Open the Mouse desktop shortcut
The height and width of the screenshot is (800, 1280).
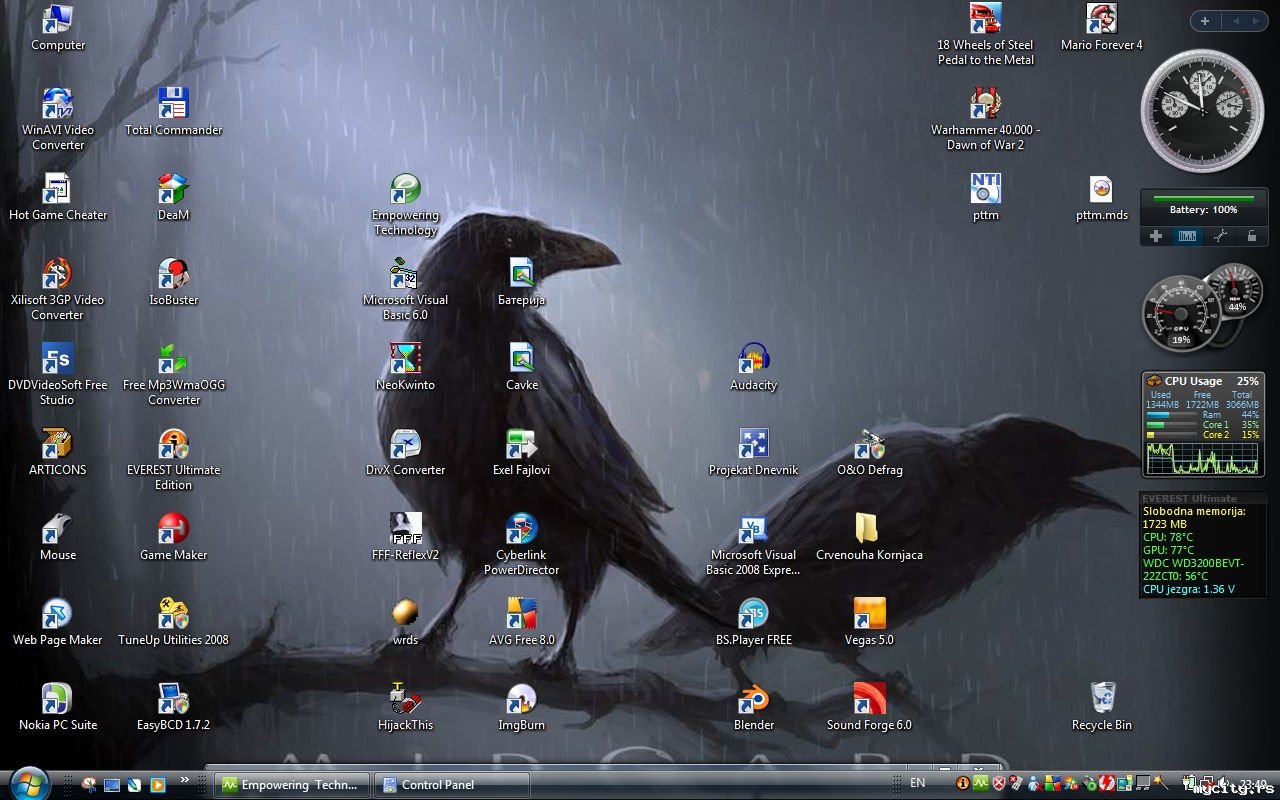58,537
